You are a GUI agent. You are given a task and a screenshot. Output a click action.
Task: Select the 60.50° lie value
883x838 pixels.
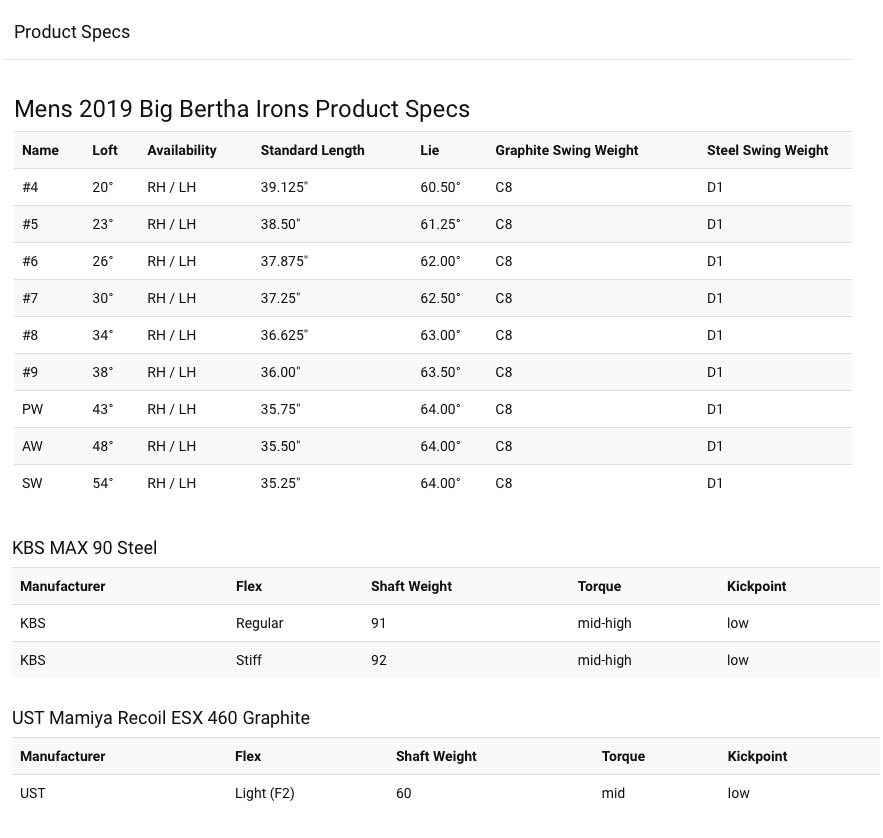click(440, 187)
